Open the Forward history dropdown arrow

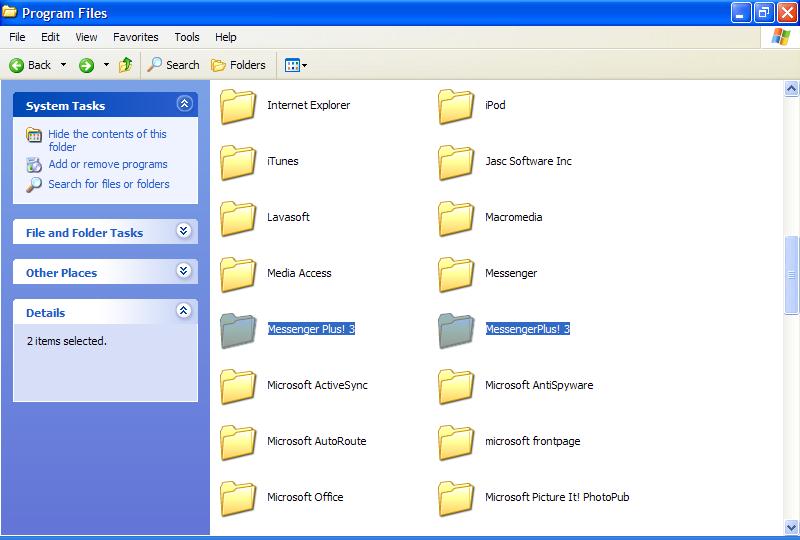[x=106, y=65]
